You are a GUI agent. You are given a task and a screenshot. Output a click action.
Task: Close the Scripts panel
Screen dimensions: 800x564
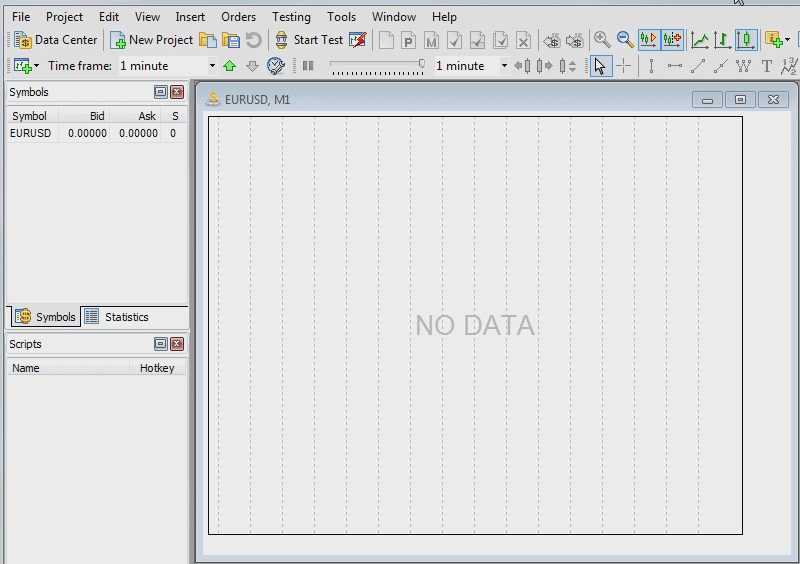click(177, 344)
